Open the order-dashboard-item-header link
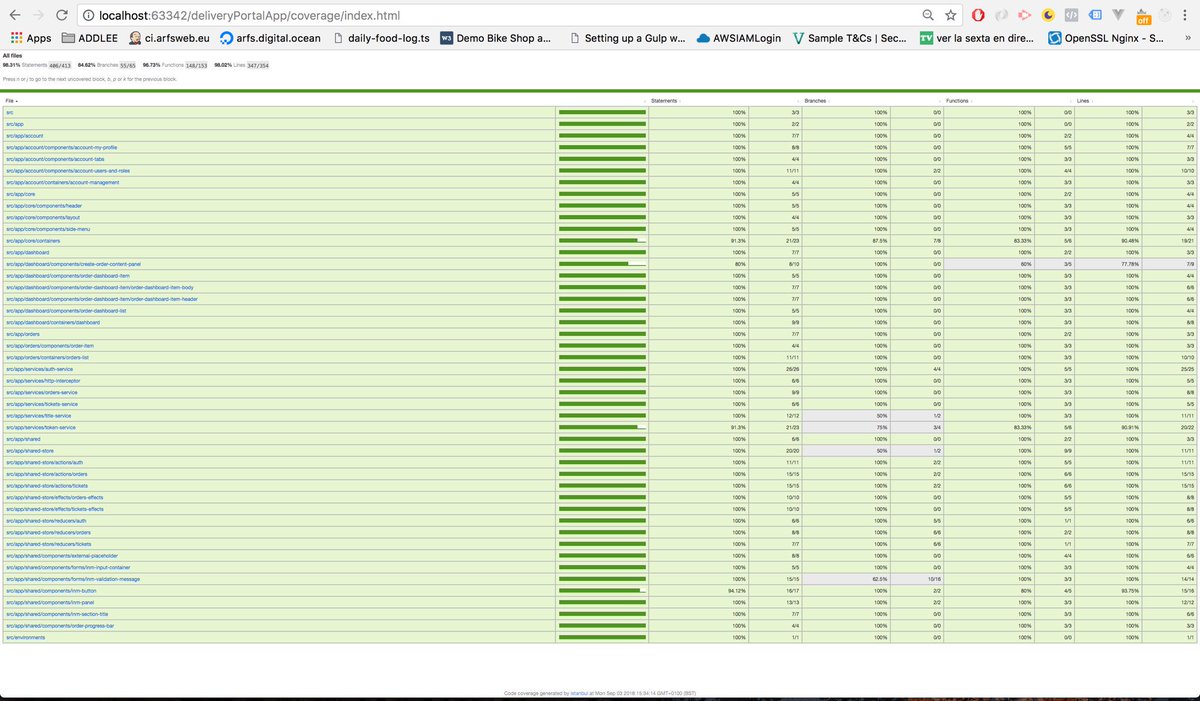The width and height of the screenshot is (1200, 701). (x=101, y=299)
